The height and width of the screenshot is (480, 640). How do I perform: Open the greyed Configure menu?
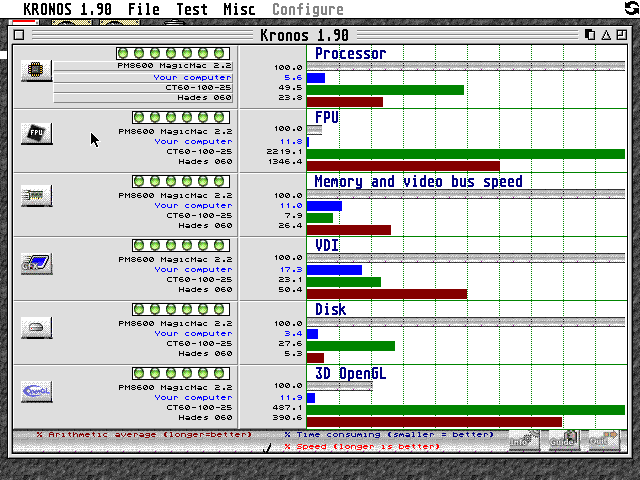308,9
